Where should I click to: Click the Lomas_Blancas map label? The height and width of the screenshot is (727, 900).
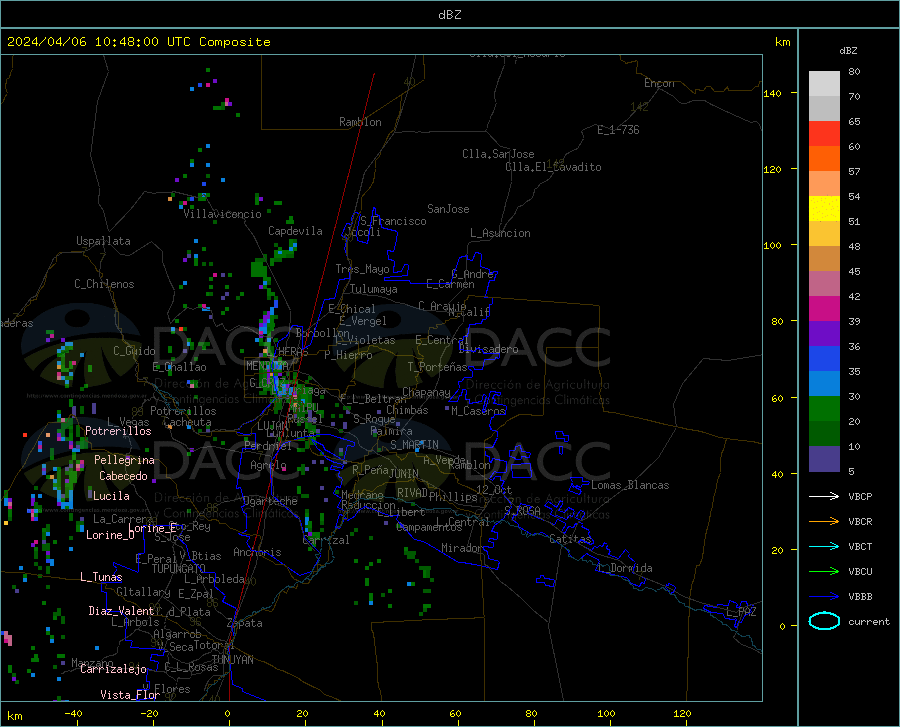click(x=630, y=485)
